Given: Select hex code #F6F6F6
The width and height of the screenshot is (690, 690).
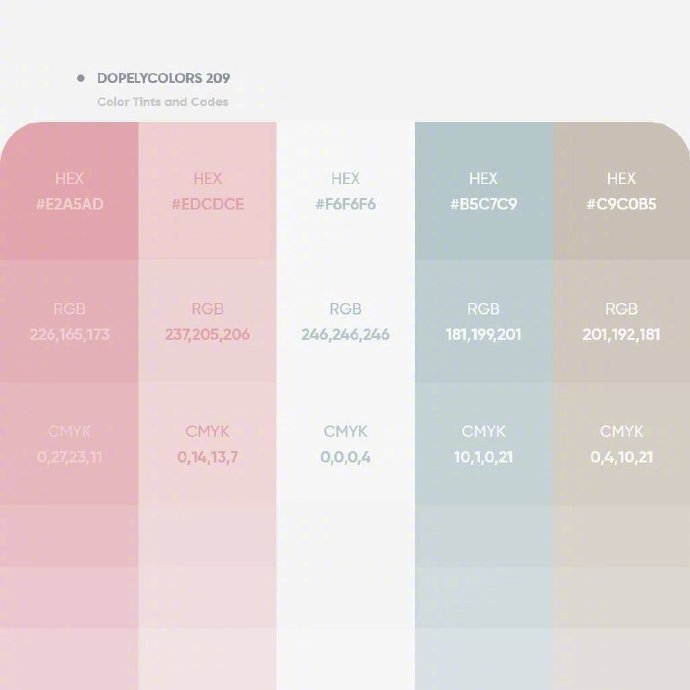Looking at the screenshot, I should coord(345,204).
